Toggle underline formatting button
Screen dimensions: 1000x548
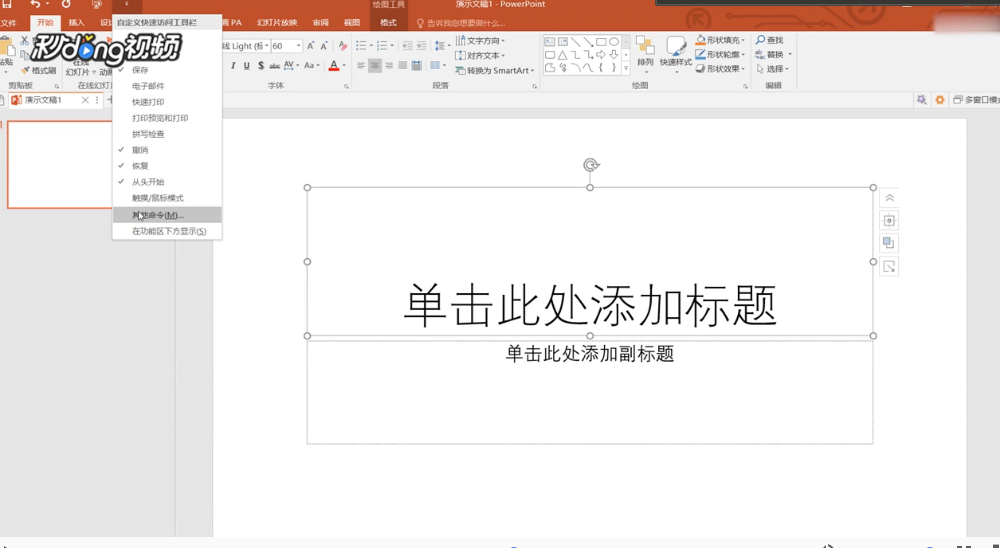(x=247, y=66)
